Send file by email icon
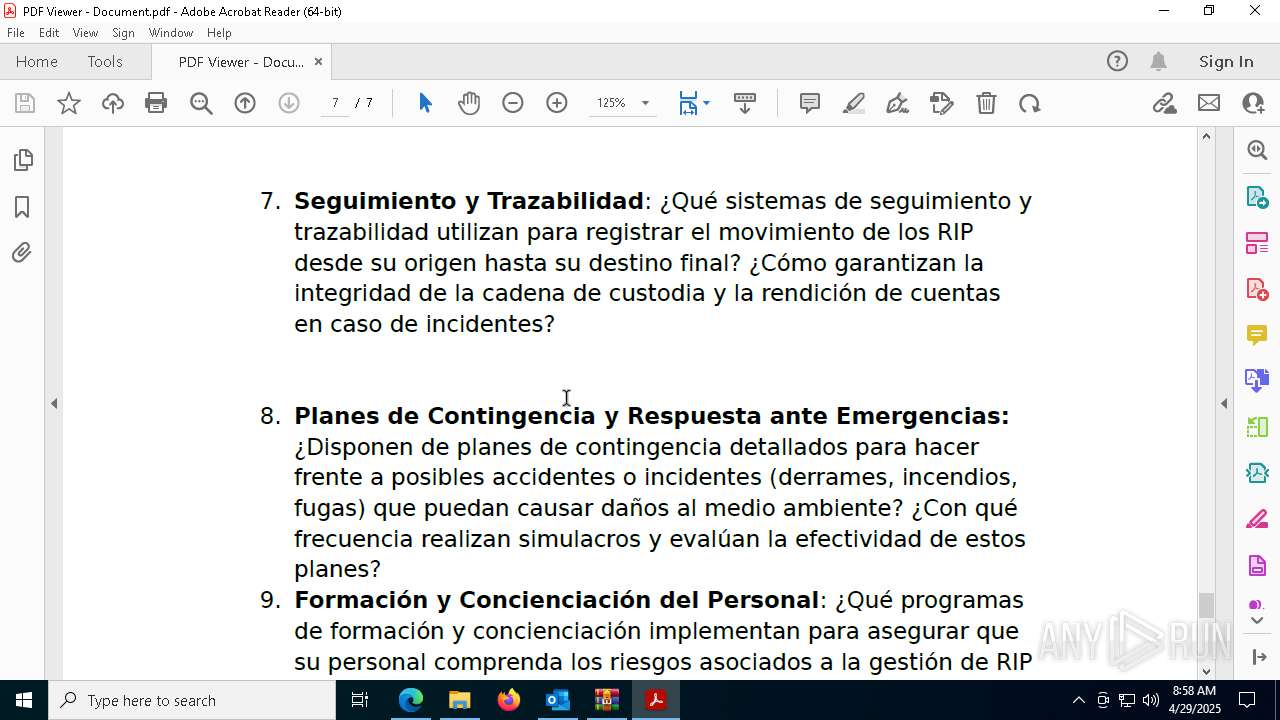This screenshot has height=720, width=1280. [x=1209, y=103]
